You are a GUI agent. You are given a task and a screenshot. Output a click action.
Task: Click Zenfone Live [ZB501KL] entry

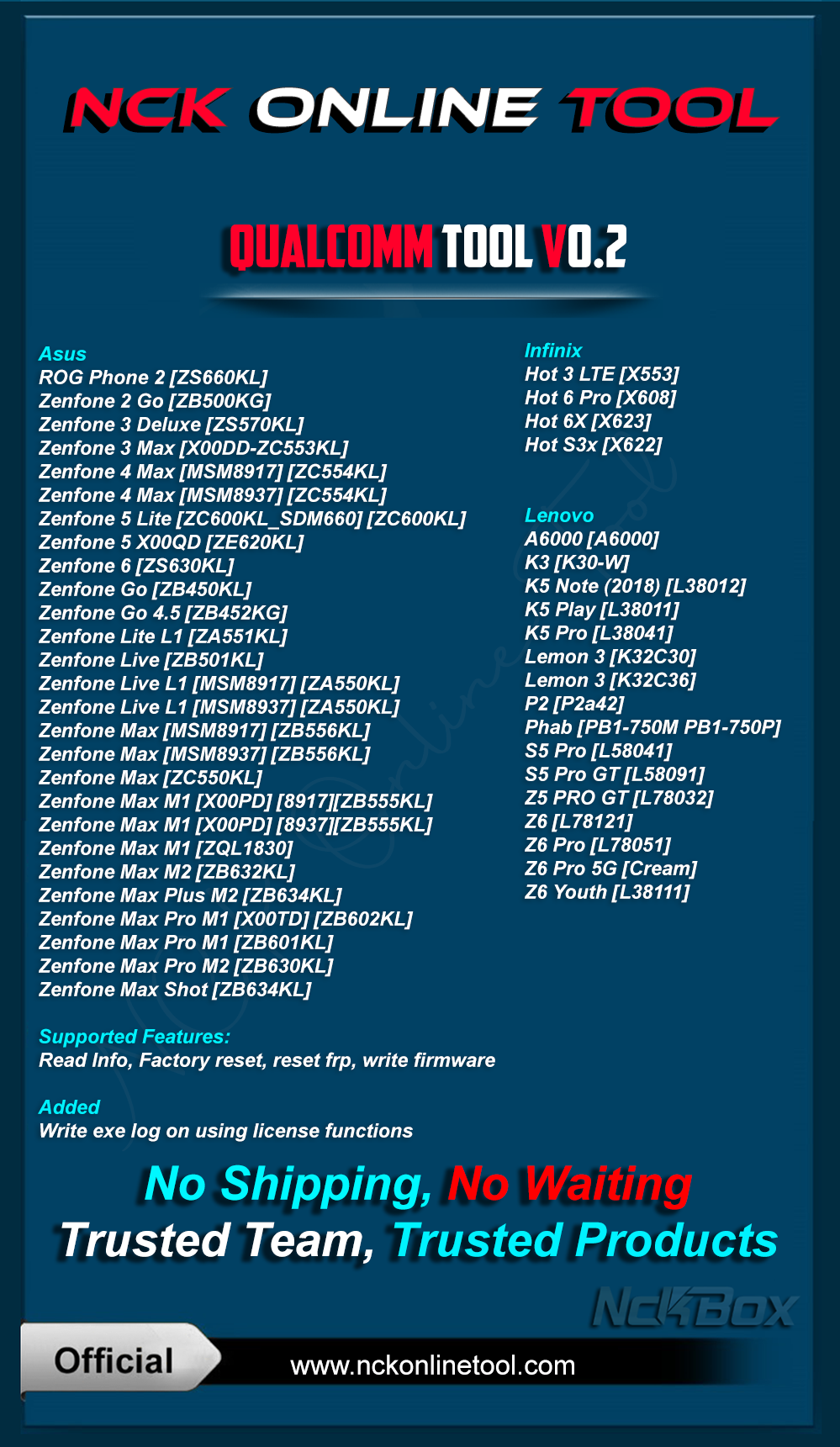pos(151,660)
